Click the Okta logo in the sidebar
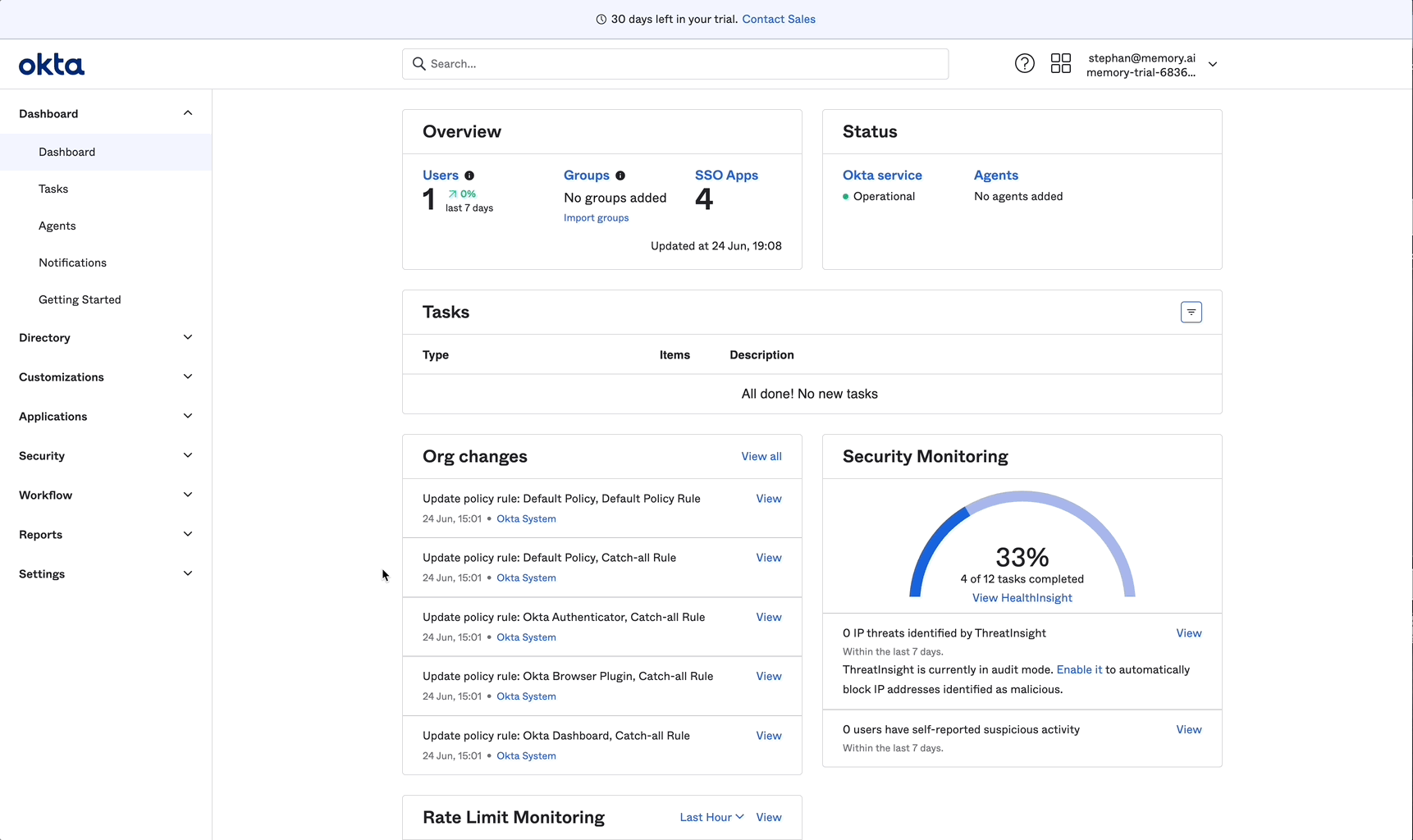Viewport: 1413px width, 840px height. (51, 64)
